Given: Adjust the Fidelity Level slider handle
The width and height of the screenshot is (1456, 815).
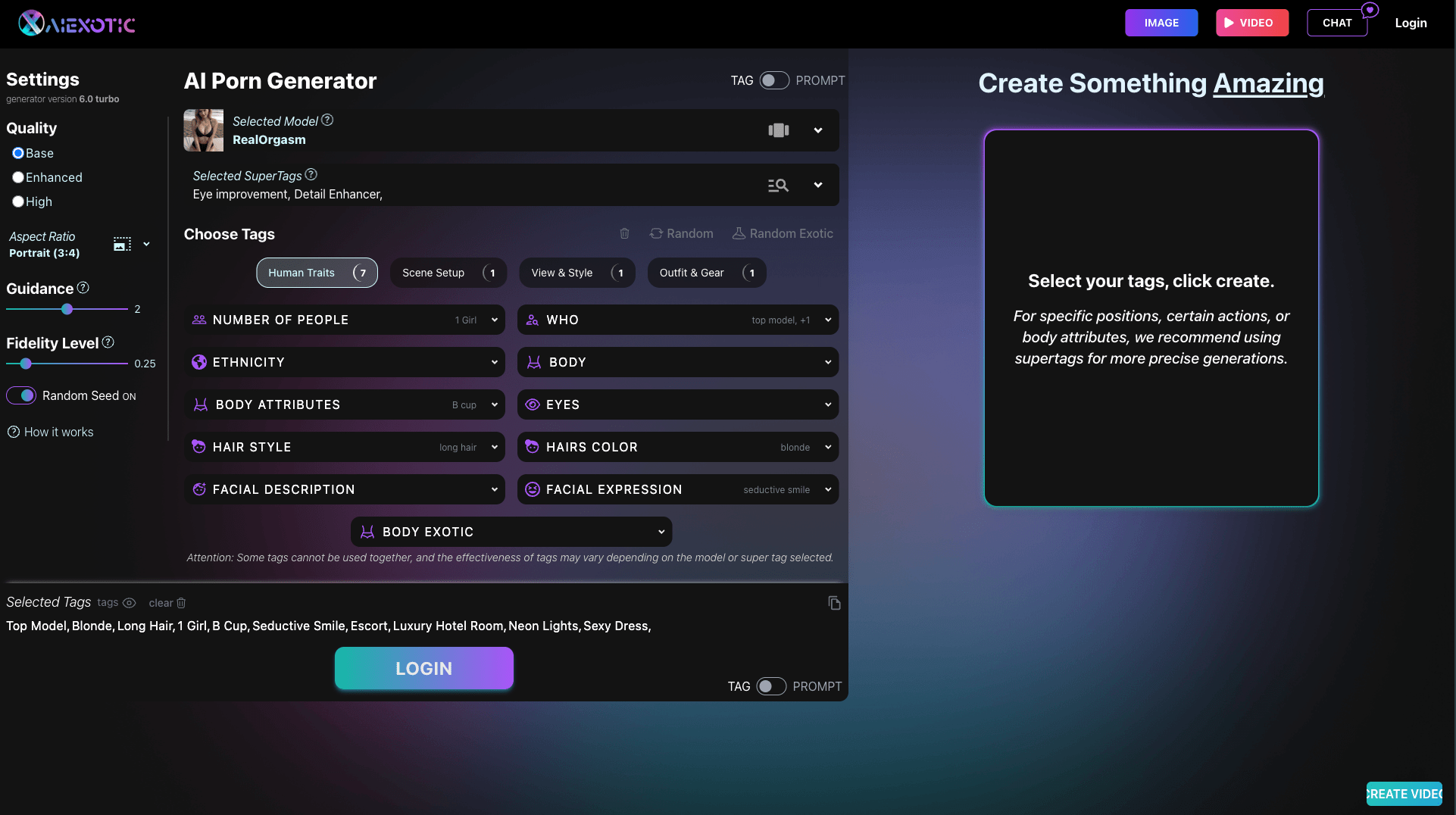Looking at the screenshot, I should click(x=26, y=364).
